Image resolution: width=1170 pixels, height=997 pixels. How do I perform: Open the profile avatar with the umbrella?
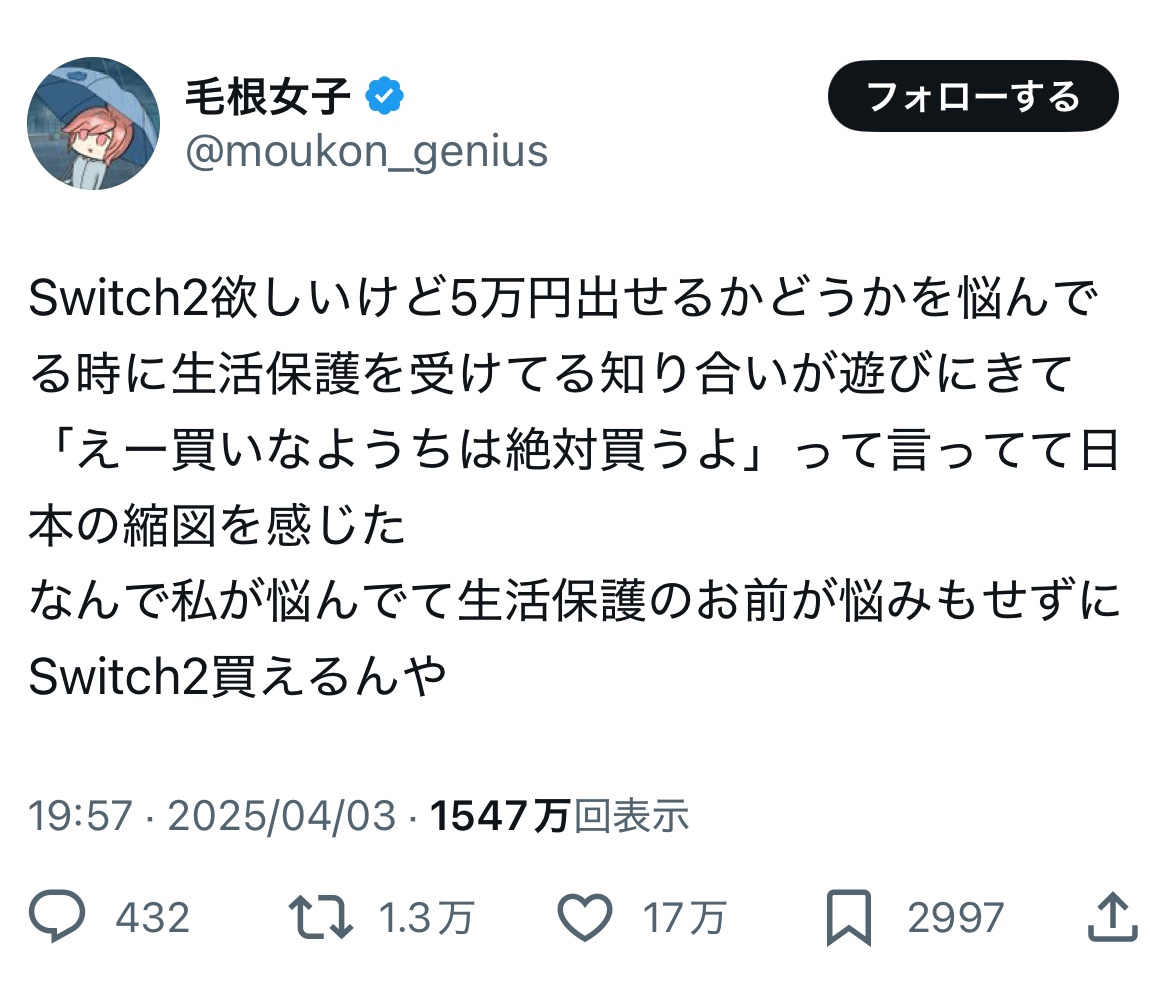tap(93, 124)
